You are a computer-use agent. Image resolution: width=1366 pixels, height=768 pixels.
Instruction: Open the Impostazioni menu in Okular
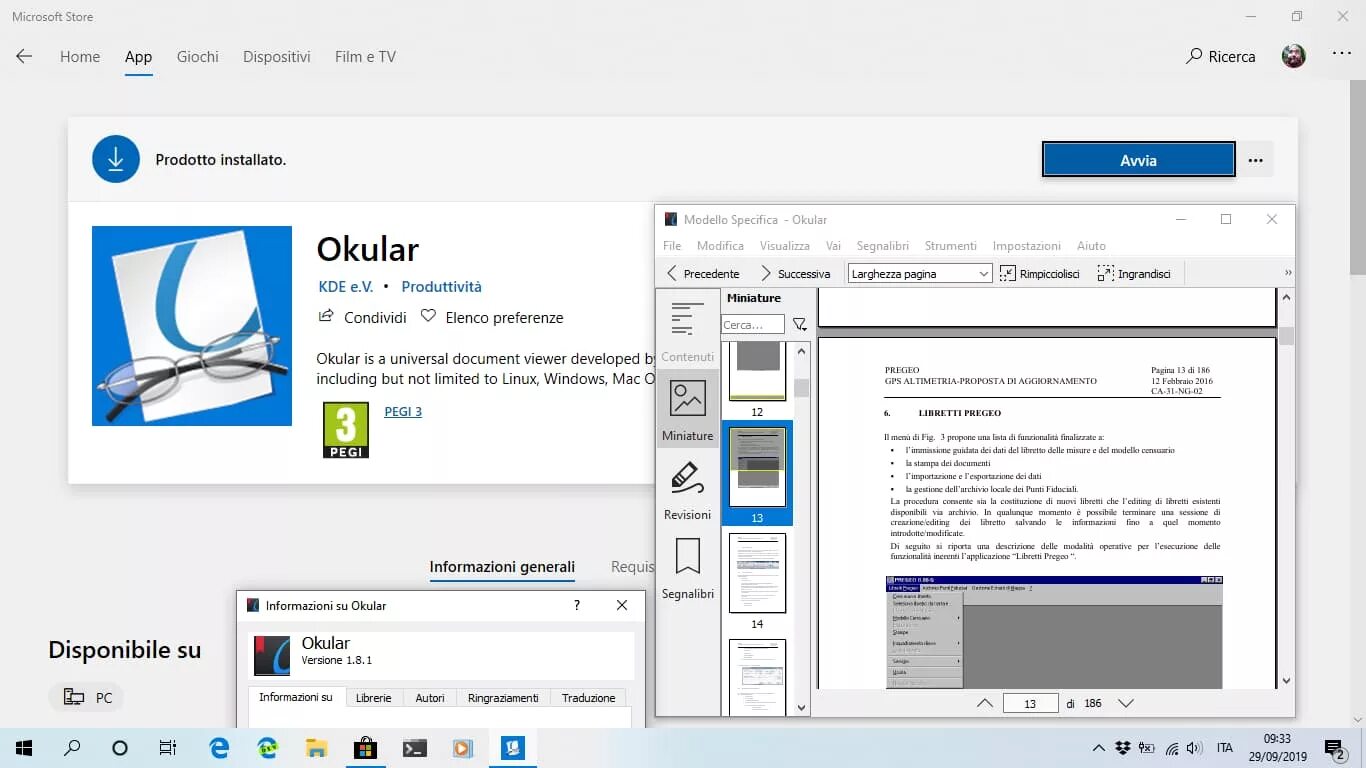[1026, 245]
